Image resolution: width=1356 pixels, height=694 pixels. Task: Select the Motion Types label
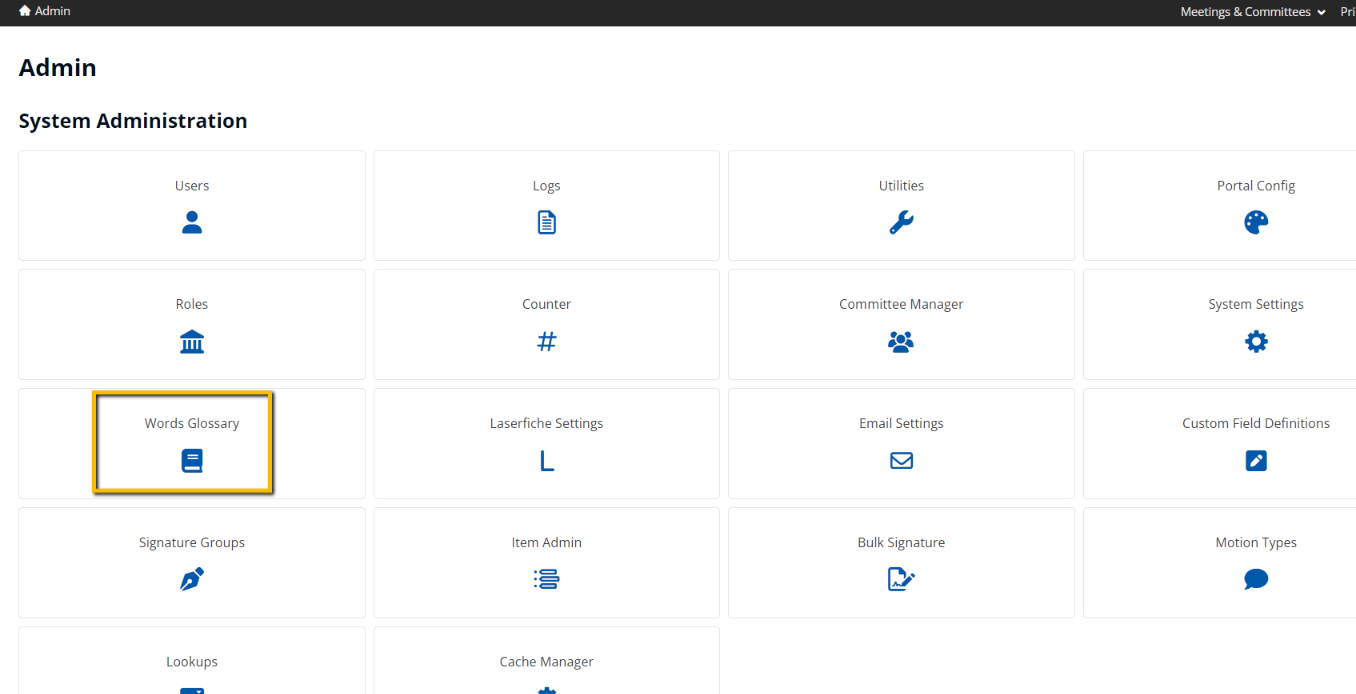[x=1256, y=542]
